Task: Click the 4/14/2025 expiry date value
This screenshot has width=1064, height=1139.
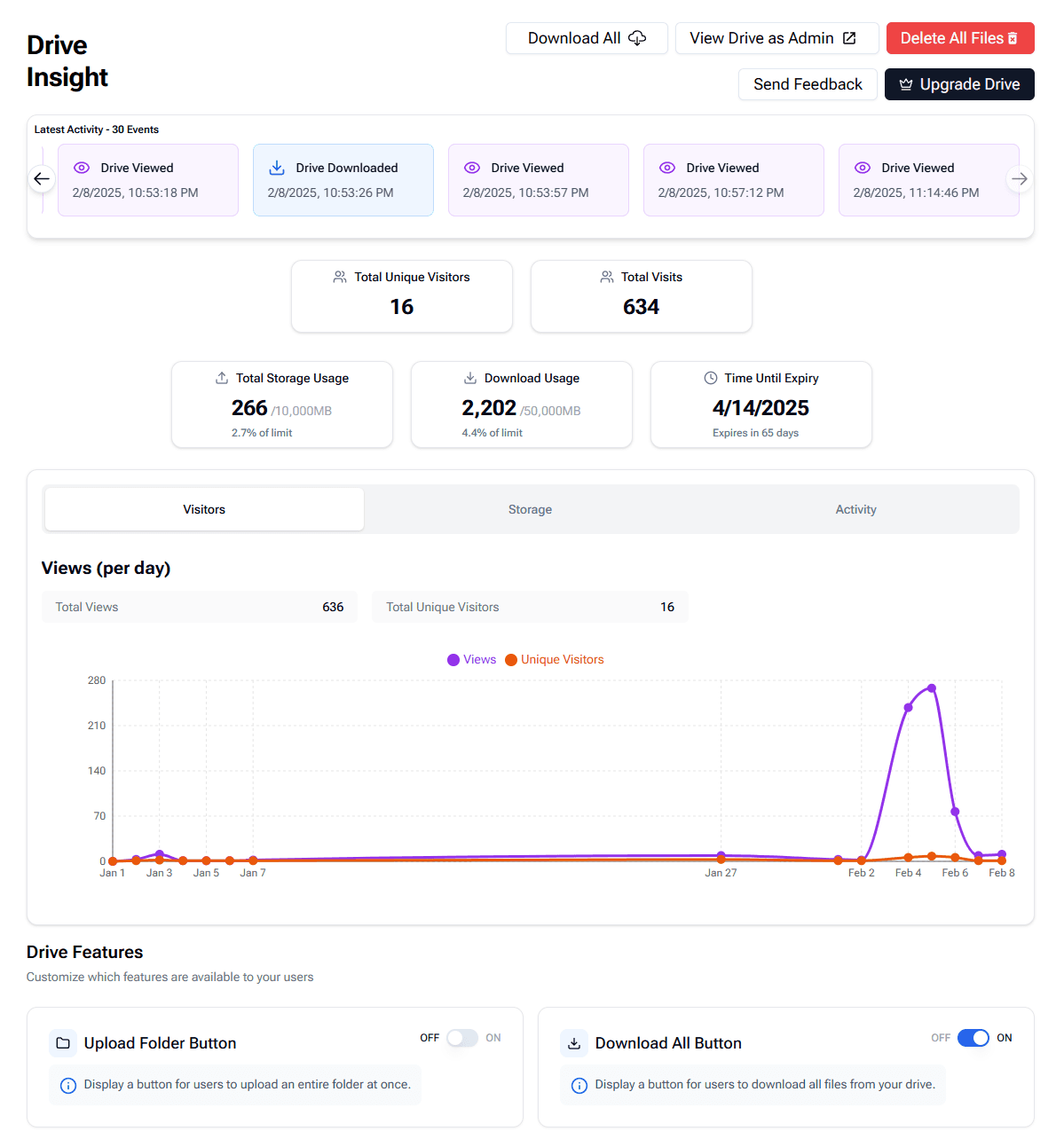Action: click(761, 408)
